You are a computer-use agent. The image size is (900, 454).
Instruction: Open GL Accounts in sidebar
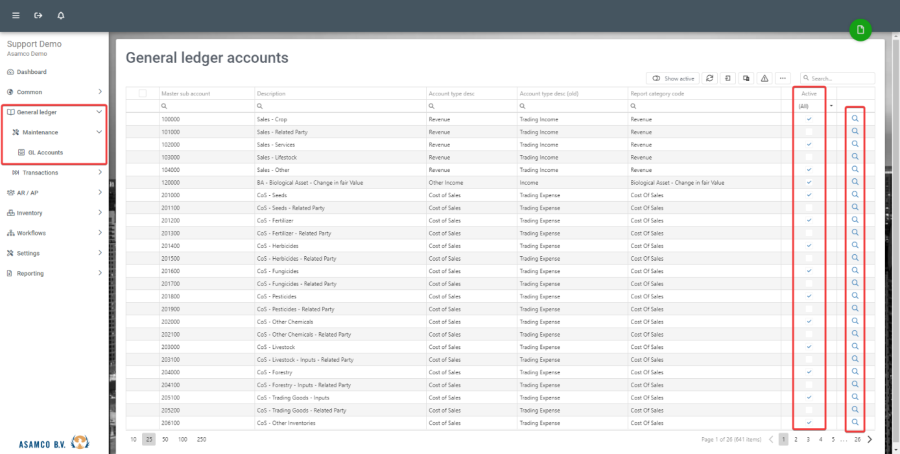45,152
